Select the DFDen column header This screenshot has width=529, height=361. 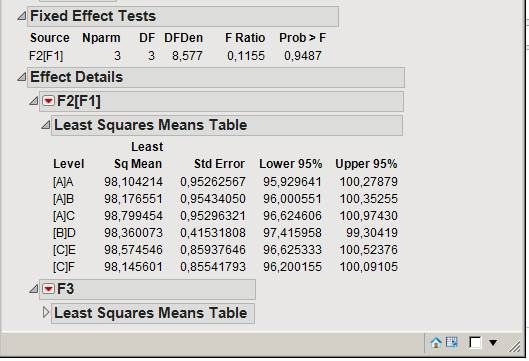[184, 38]
